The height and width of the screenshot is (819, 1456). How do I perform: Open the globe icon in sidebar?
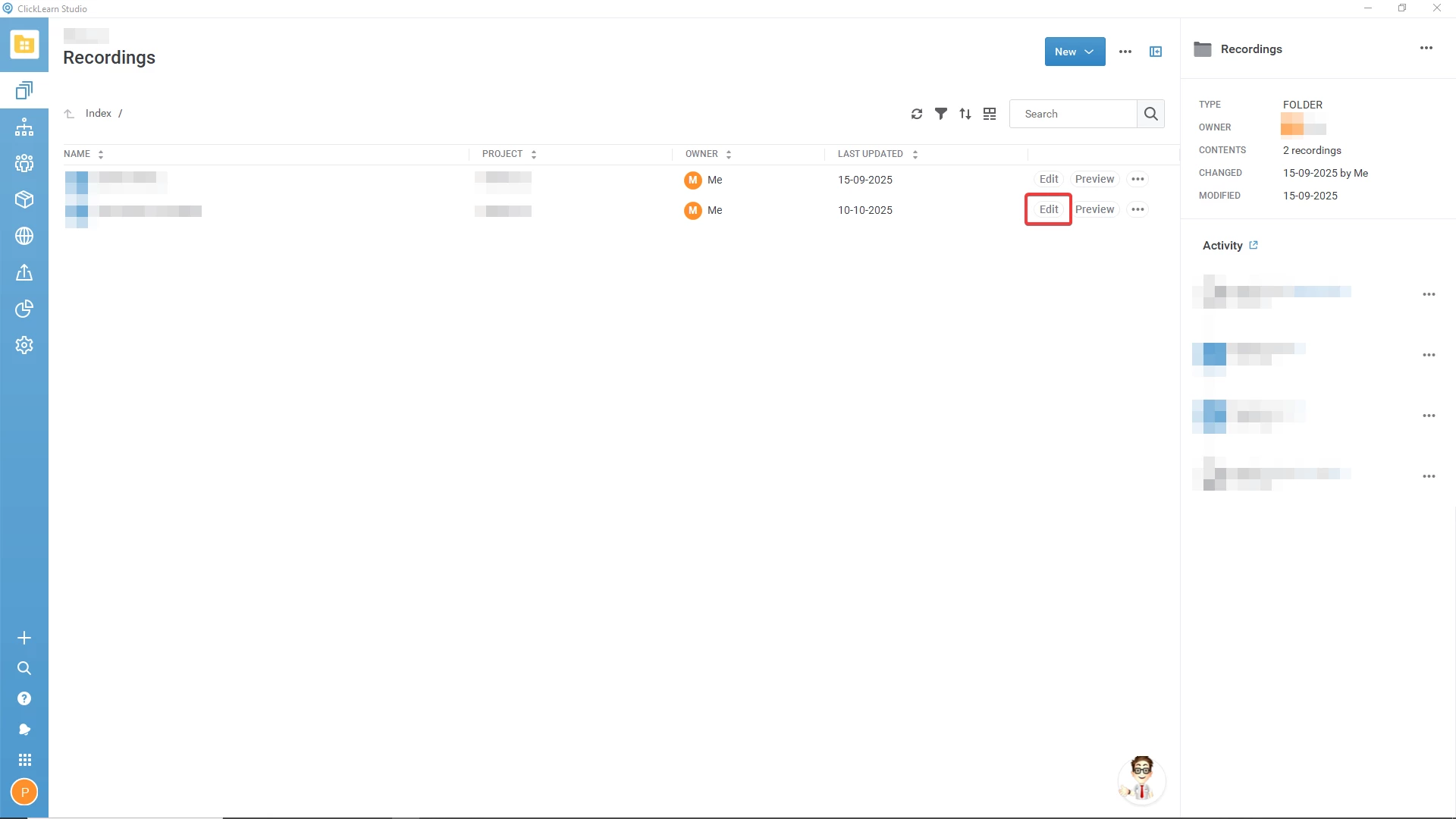point(24,236)
